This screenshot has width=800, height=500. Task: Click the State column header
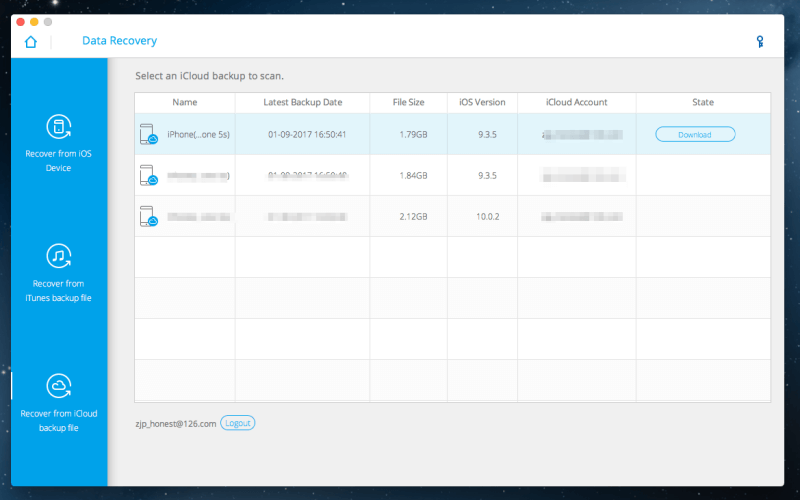tap(703, 102)
